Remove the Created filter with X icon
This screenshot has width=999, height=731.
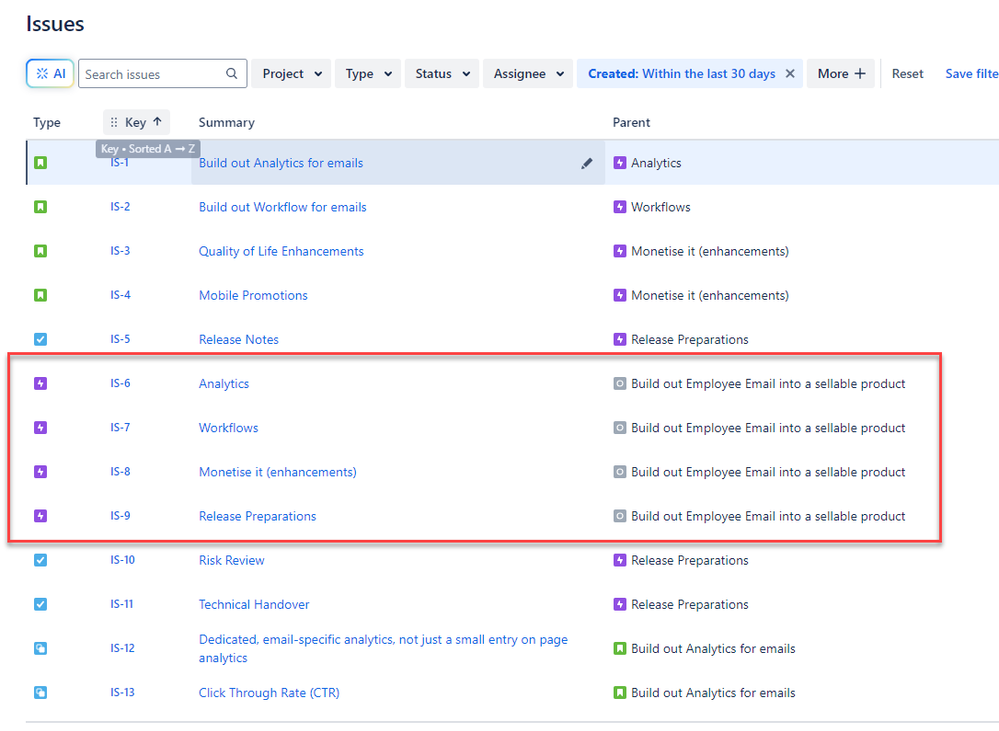790,74
